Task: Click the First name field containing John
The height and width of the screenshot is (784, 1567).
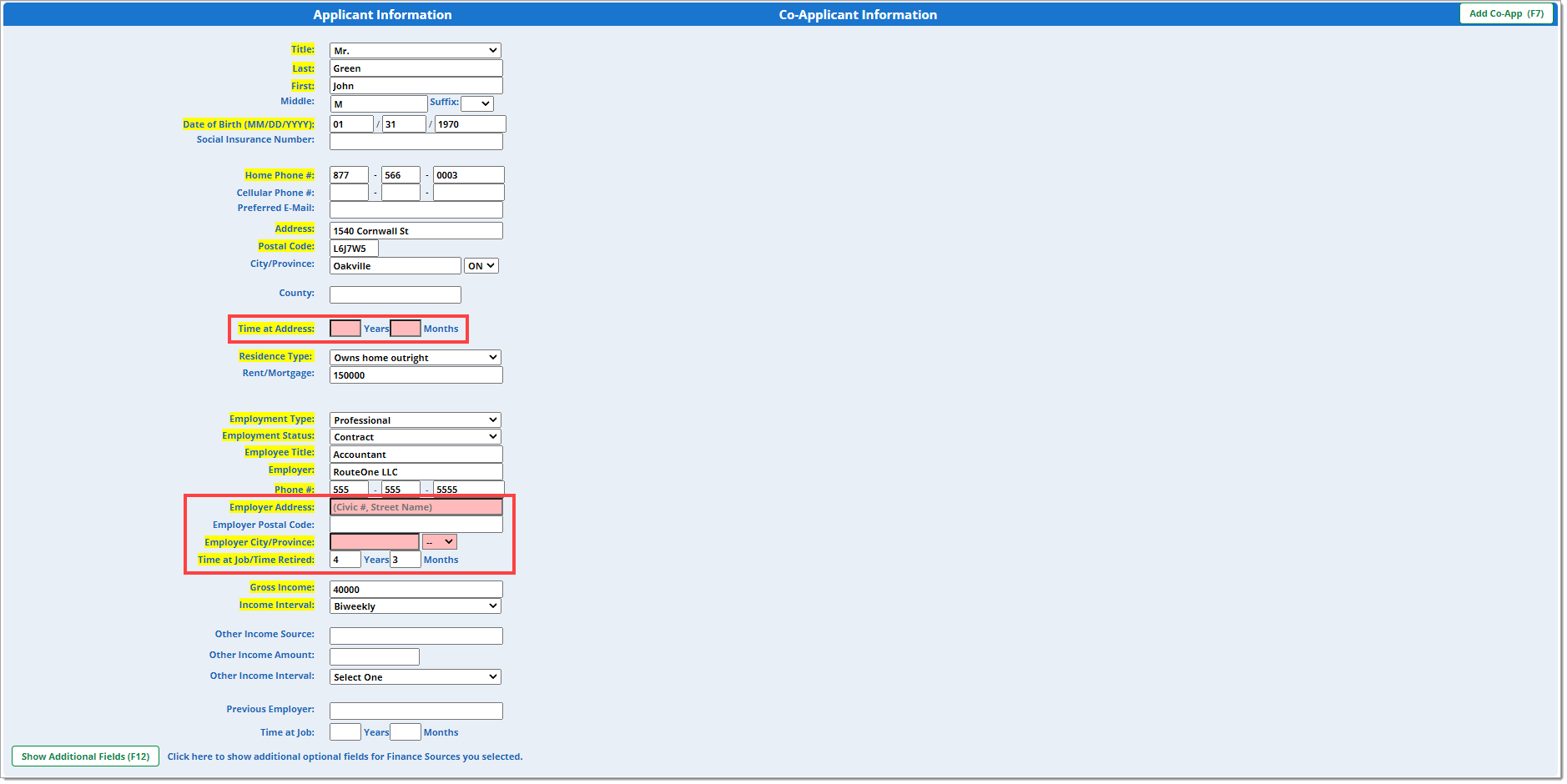Action: (x=416, y=86)
